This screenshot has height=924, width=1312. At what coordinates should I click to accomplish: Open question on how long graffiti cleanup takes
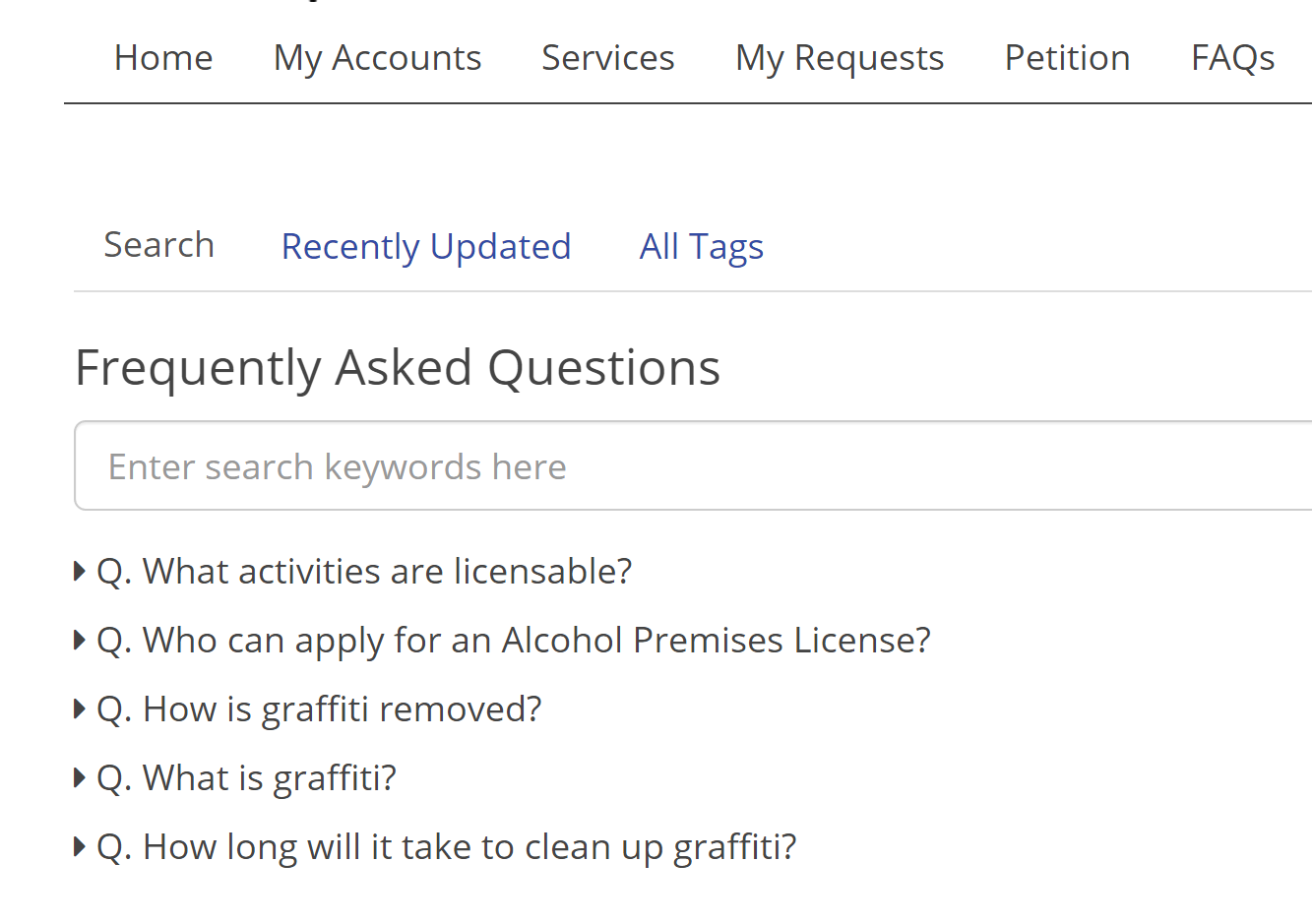point(447,847)
